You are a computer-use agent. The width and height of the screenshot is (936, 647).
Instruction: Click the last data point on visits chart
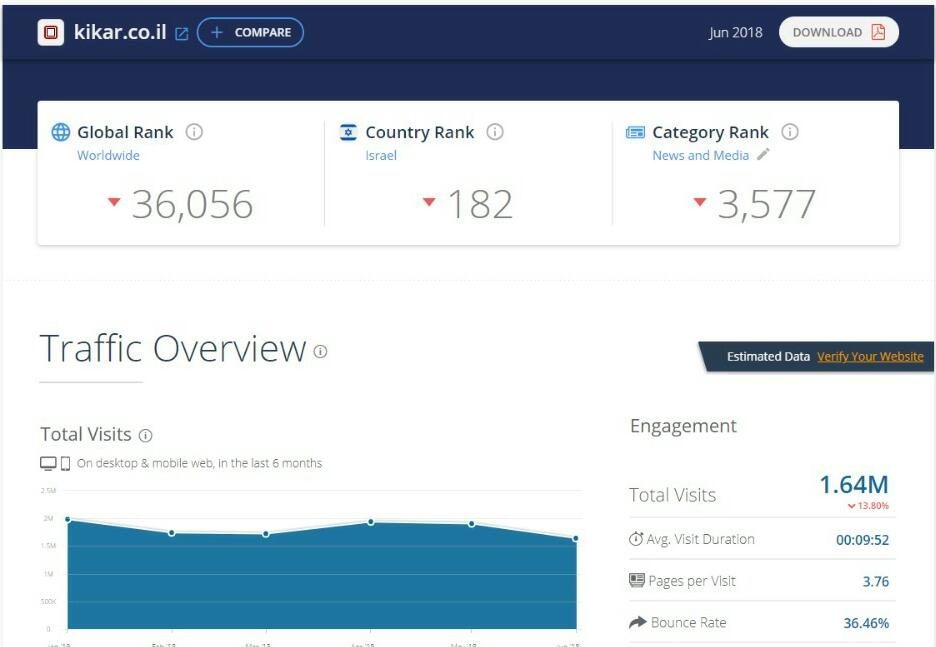(x=576, y=539)
